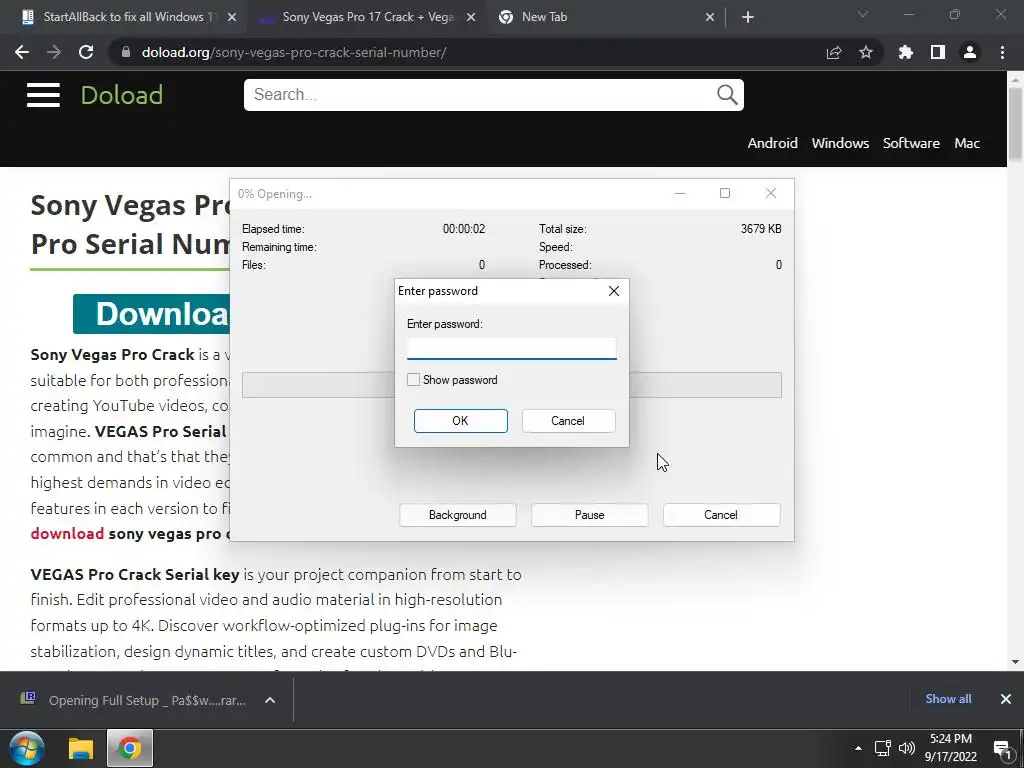Toggle the Chrome side panel icon
Viewport: 1024px width, 768px height.
[938, 52]
